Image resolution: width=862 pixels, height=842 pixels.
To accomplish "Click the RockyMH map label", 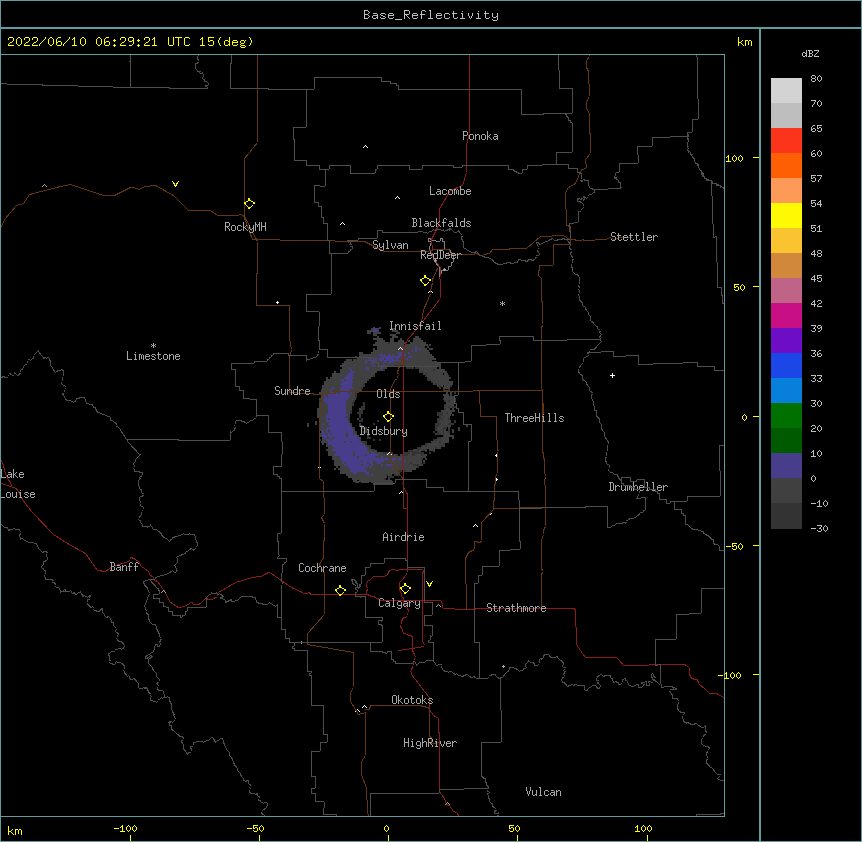I will point(245,227).
